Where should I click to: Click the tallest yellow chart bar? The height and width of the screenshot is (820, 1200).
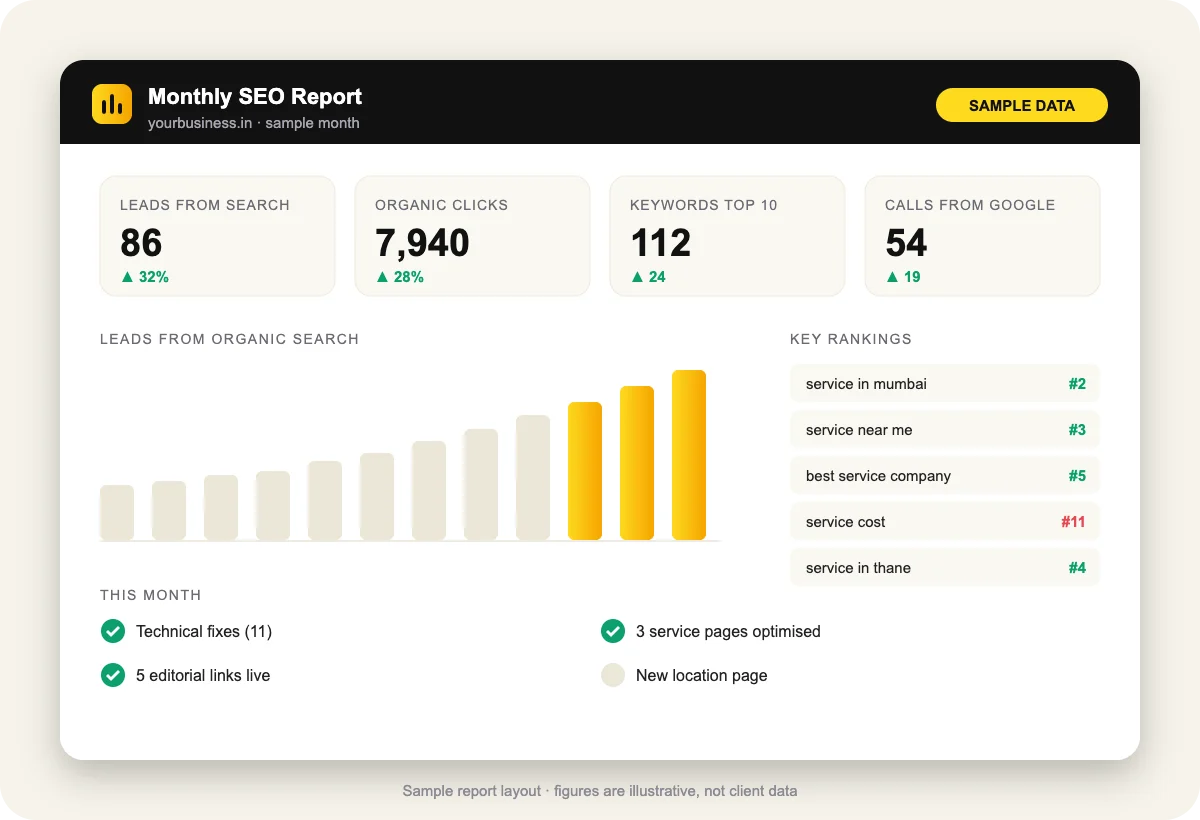pyautogui.click(x=689, y=455)
